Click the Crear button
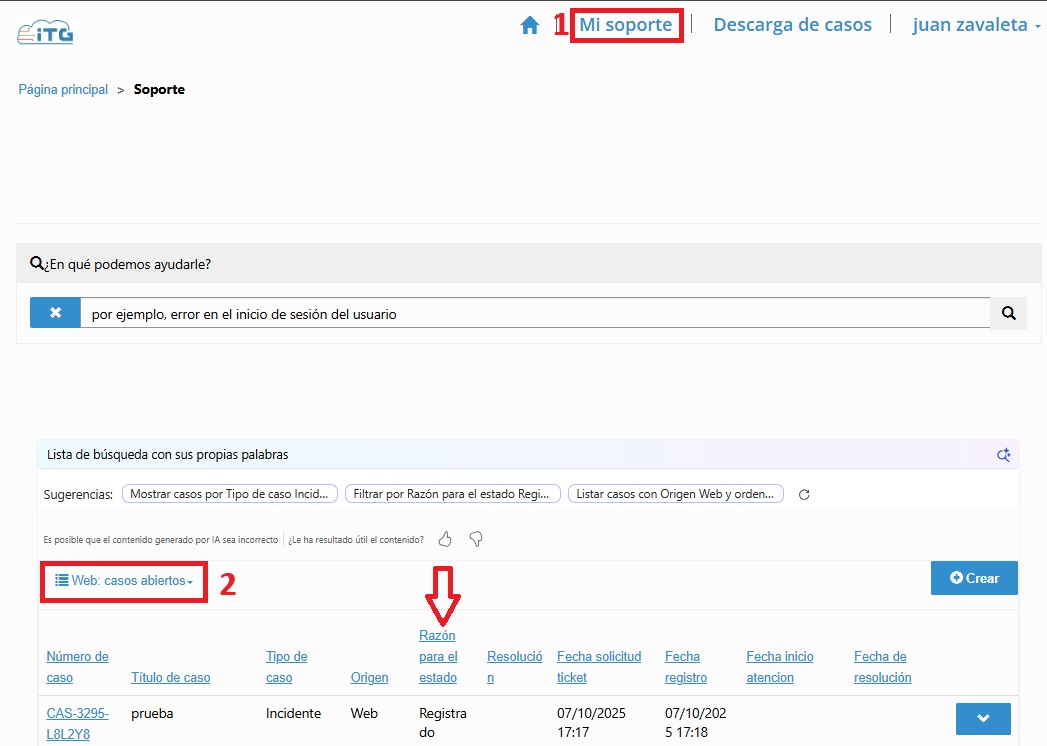The height and width of the screenshot is (746, 1047). (974, 578)
